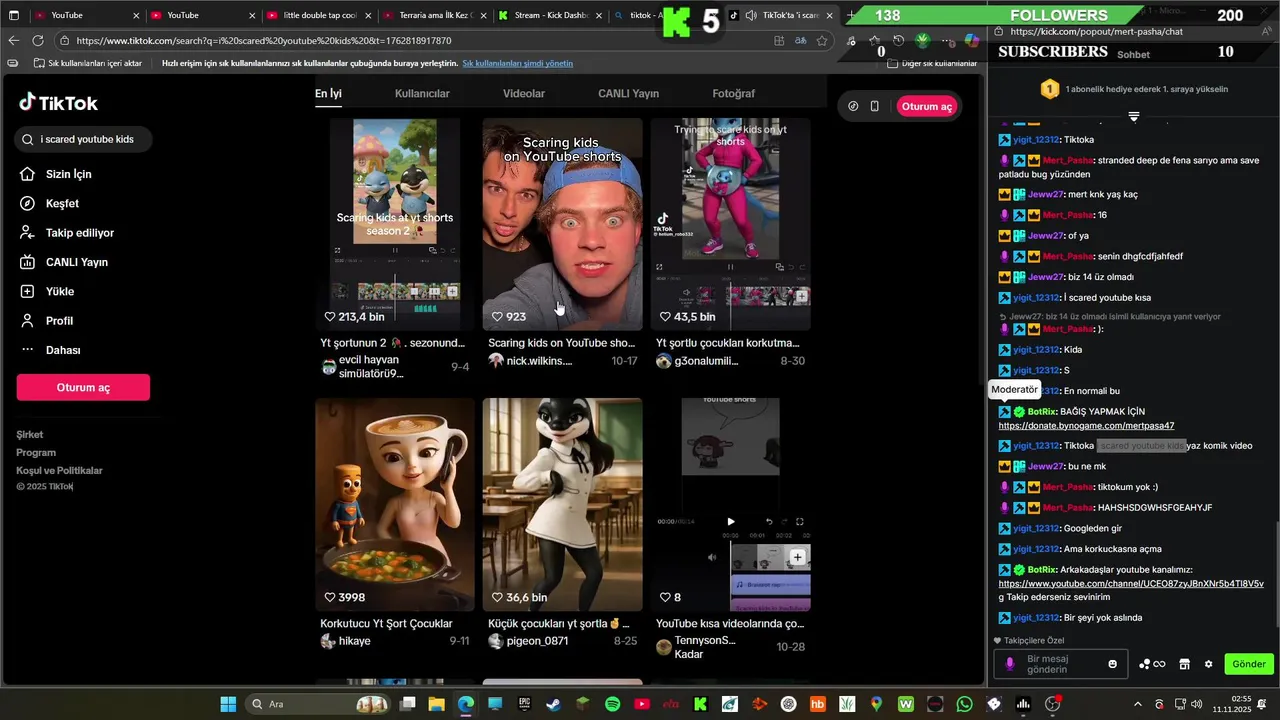Screen dimensions: 1280x720
Task: Open chat settings gear icon
Action: (x=1208, y=664)
